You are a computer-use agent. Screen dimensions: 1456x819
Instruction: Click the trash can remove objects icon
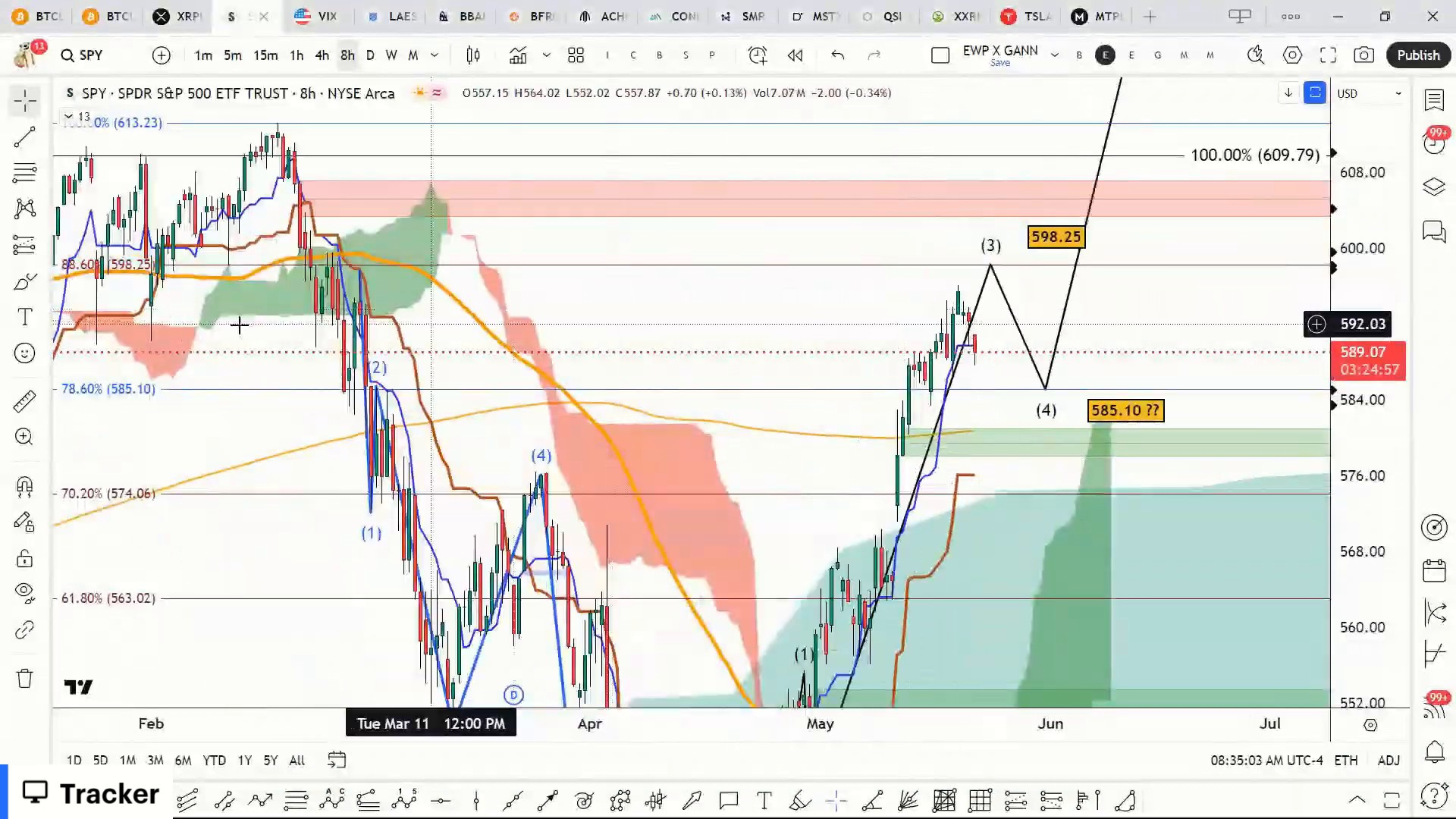[x=24, y=678]
